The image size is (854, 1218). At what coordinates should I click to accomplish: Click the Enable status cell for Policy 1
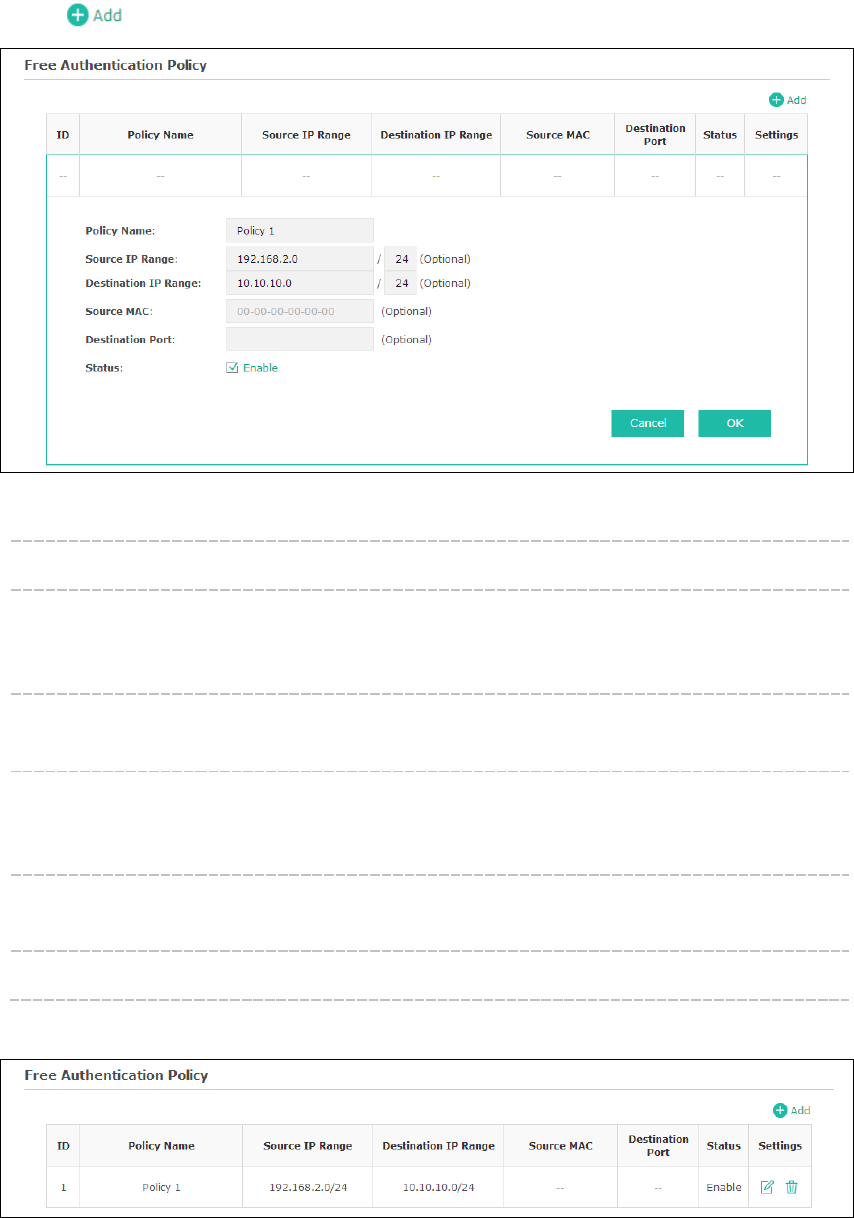723,1187
